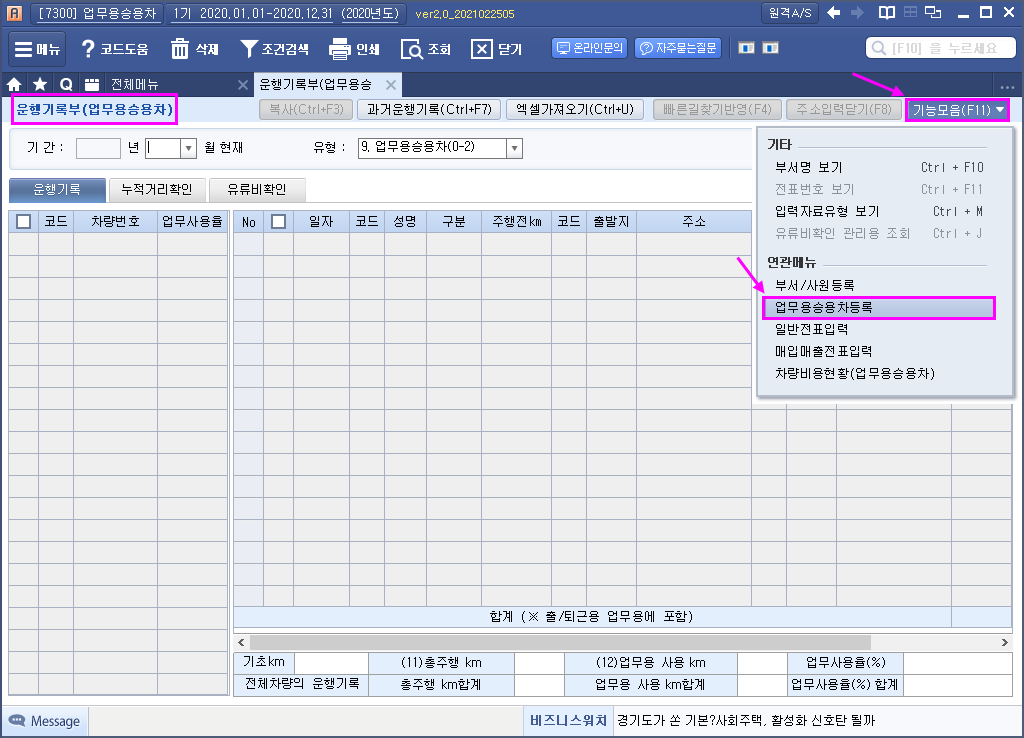Image resolution: width=1024 pixels, height=738 pixels.
Task: Toggle the checkbox beside the No column
Action: (278, 221)
